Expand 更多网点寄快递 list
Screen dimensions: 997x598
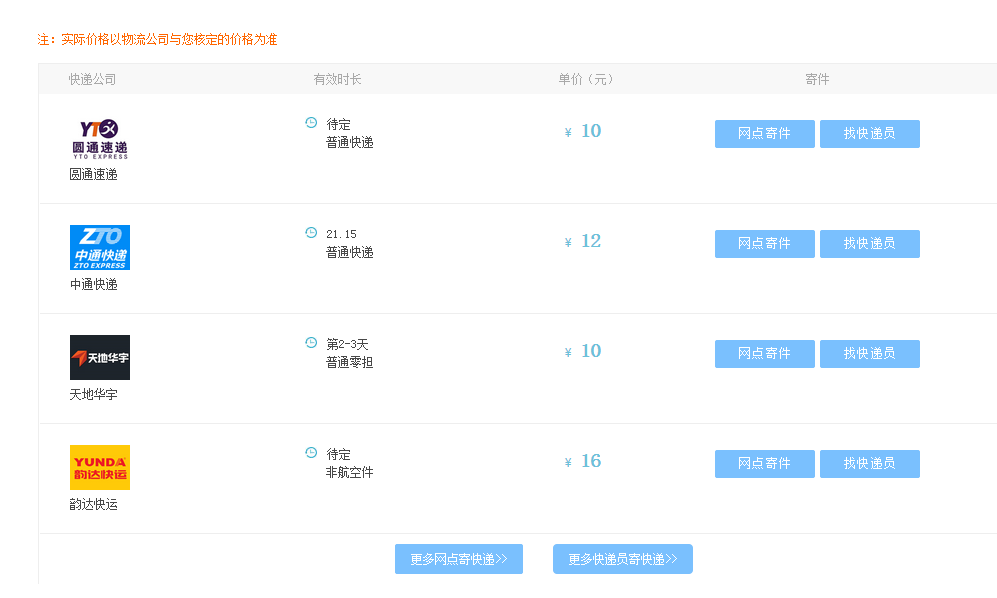(459, 559)
